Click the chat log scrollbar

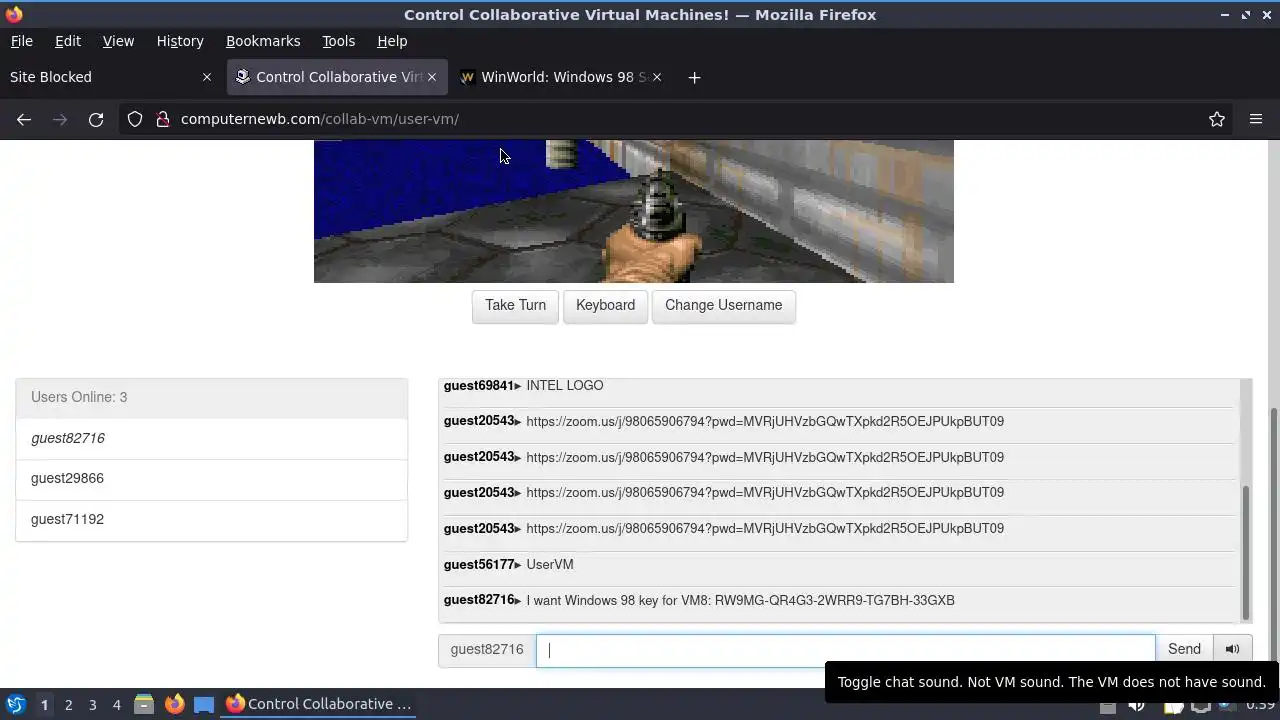[1246, 552]
